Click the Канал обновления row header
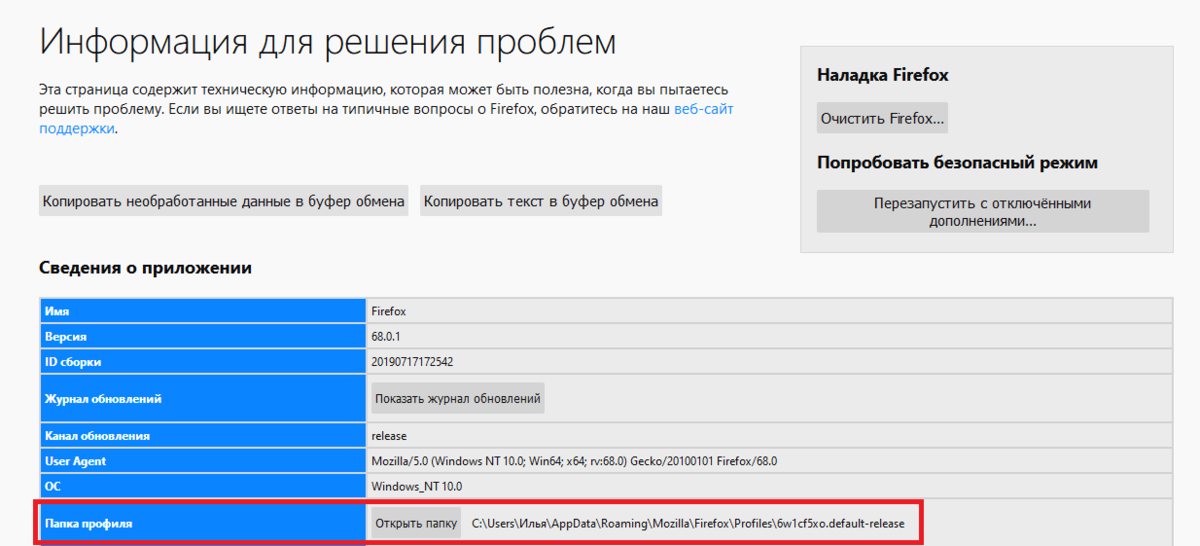This screenshot has width=1200, height=546. coord(203,436)
